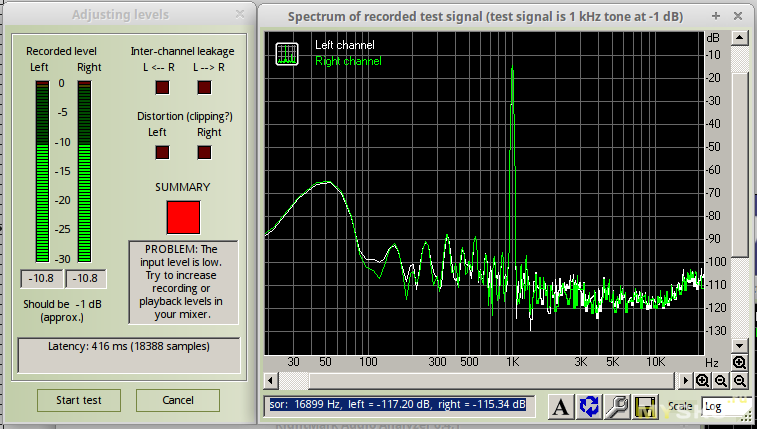Click the spectrum graph icon beside the channel legend
This screenshot has width=757, height=429.
[x=287, y=54]
